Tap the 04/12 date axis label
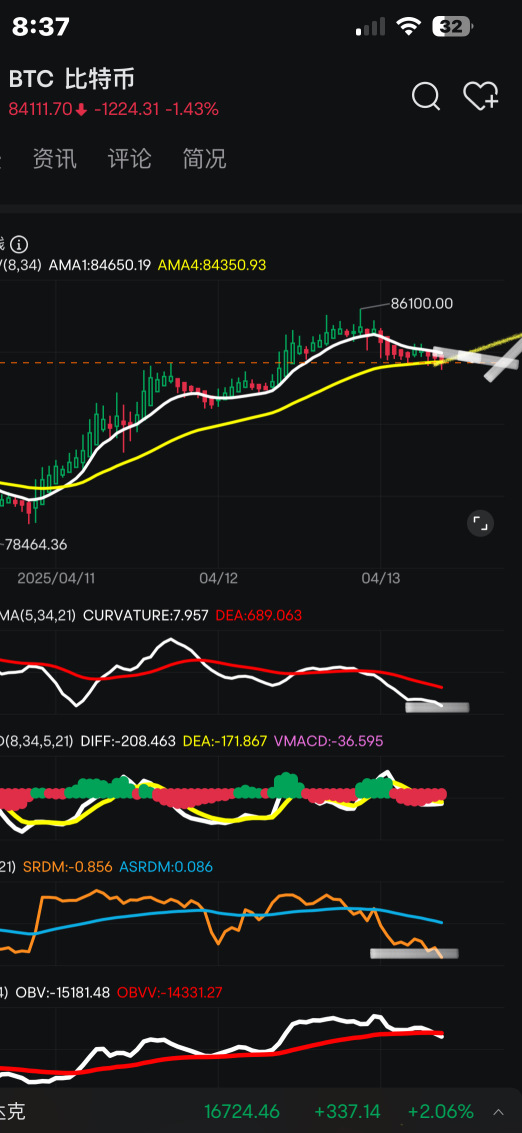 (219, 578)
